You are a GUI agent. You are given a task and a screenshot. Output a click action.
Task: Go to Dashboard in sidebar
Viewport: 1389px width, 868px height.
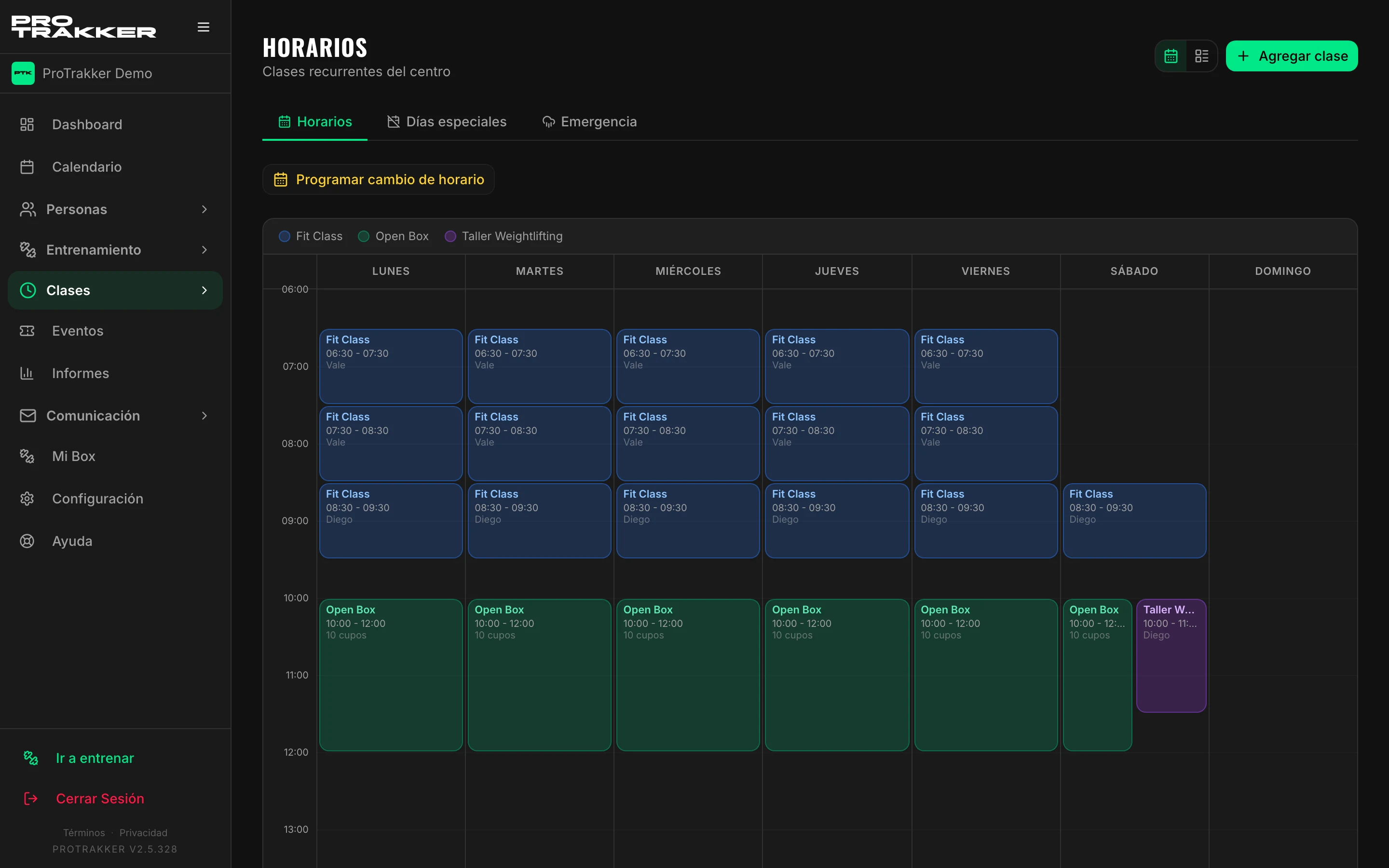(115, 124)
